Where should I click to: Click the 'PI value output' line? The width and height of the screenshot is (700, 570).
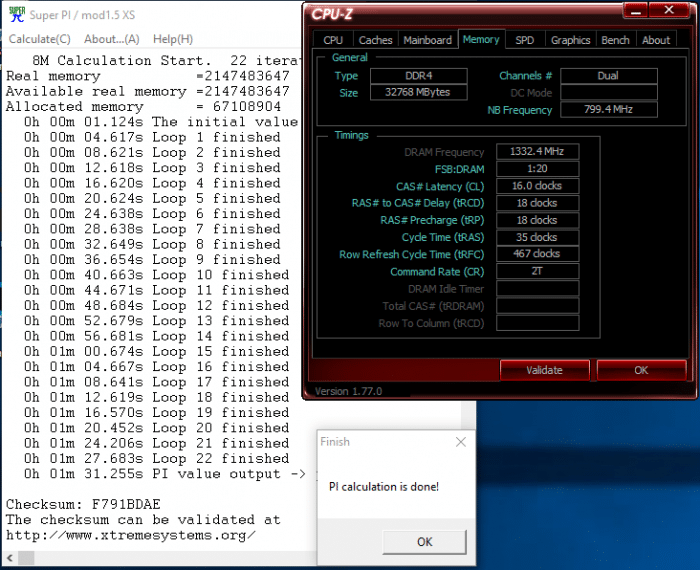pyautogui.click(x=165, y=474)
